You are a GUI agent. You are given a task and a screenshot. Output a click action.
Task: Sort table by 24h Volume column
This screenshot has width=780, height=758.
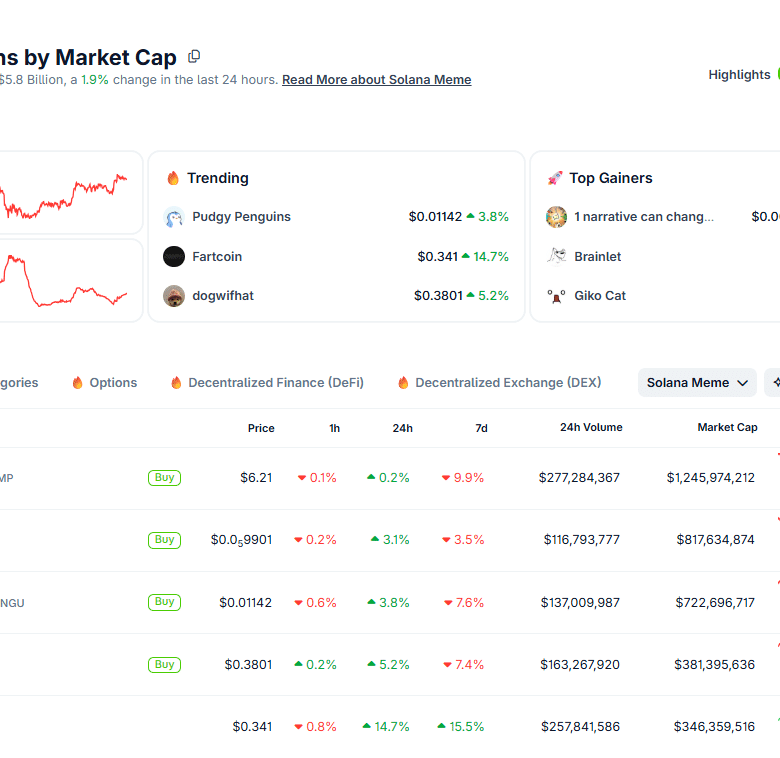coord(590,428)
